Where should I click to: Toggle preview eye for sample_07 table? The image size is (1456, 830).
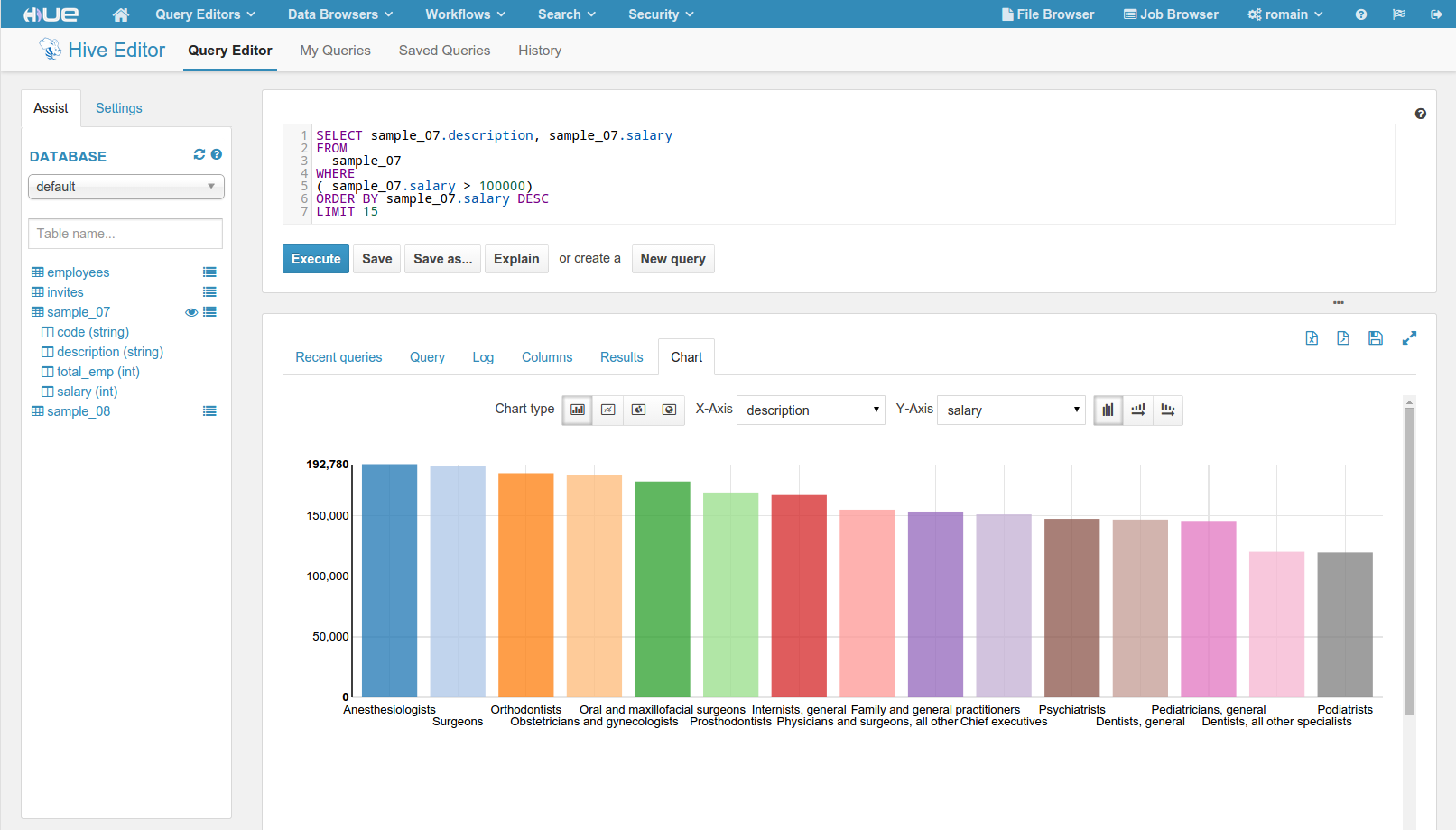(x=191, y=312)
